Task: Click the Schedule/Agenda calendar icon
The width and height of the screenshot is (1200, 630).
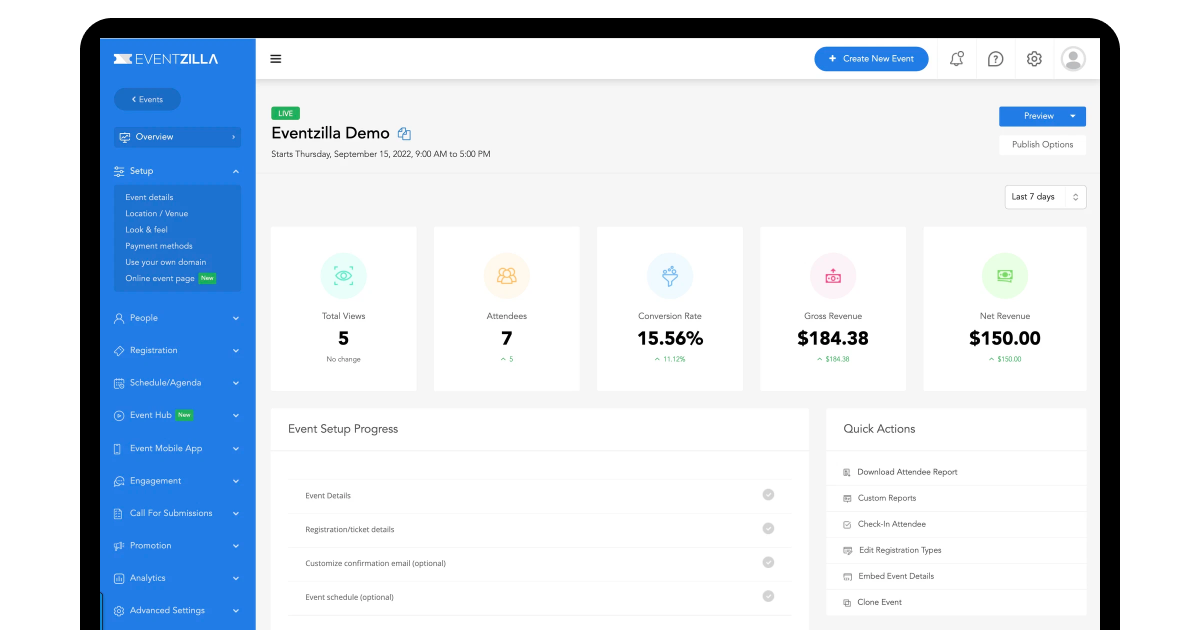Action: [119, 383]
